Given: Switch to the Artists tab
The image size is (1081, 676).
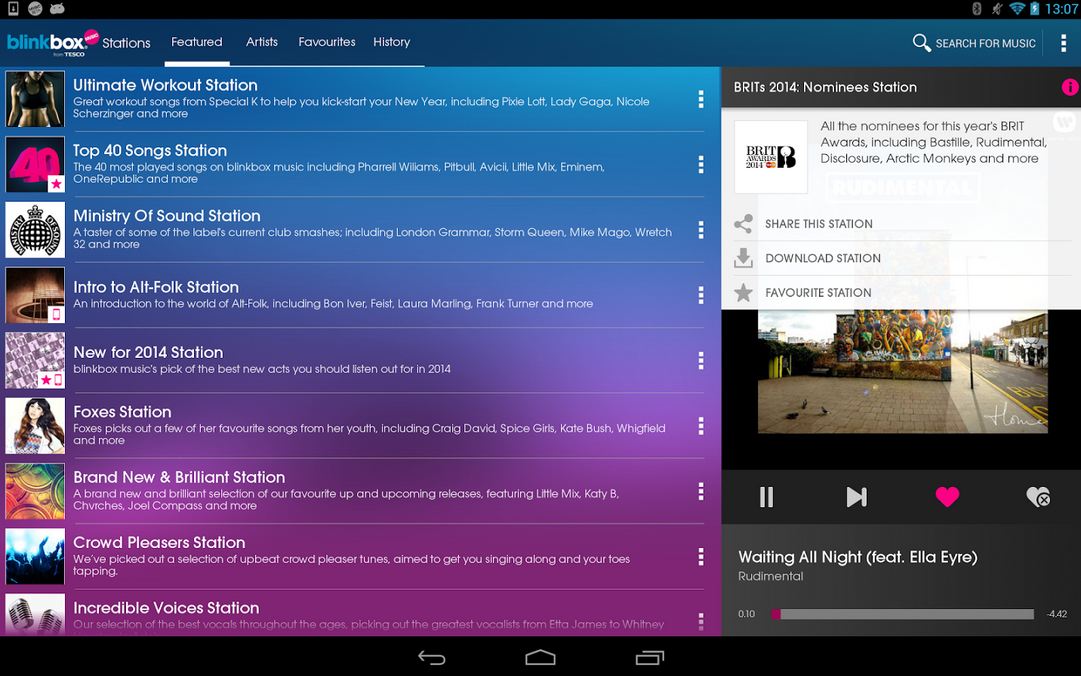Looking at the screenshot, I should (262, 42).
